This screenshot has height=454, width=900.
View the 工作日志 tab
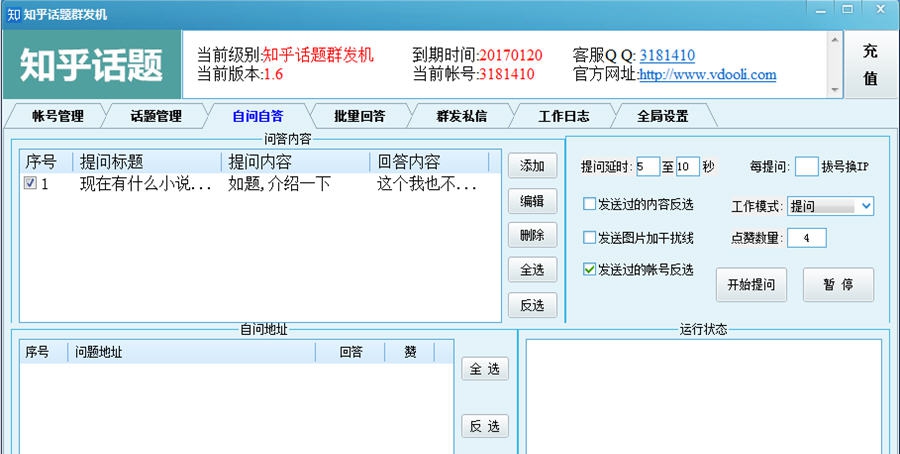point(563,116)
